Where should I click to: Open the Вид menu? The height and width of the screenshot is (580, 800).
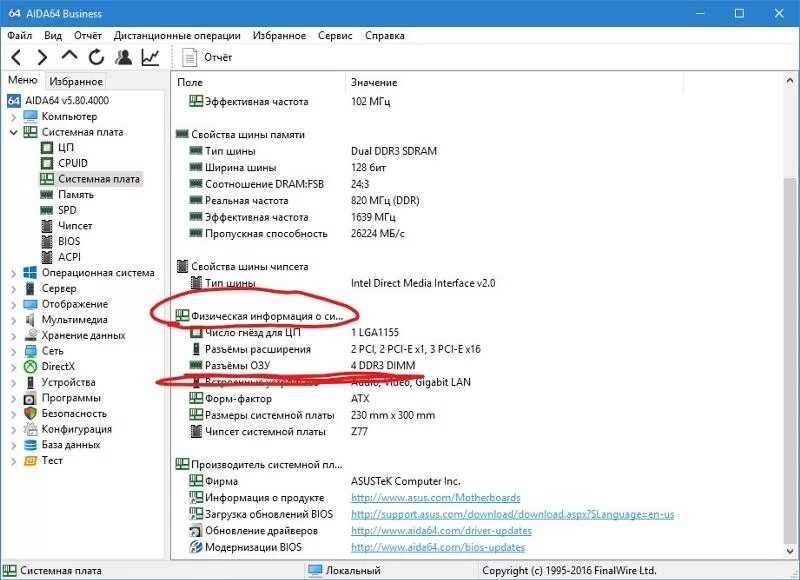pyautogui.click(x=53, y=35)
